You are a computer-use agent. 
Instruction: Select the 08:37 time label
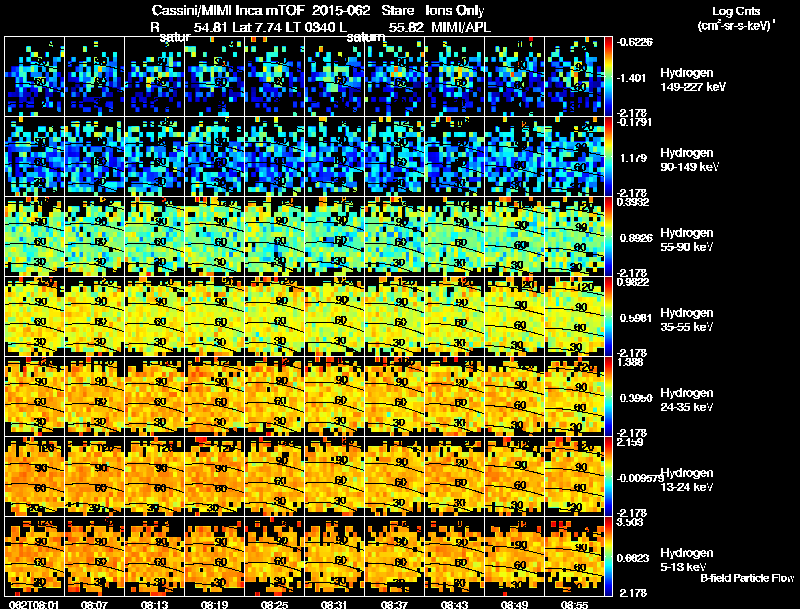pos(394,604)
